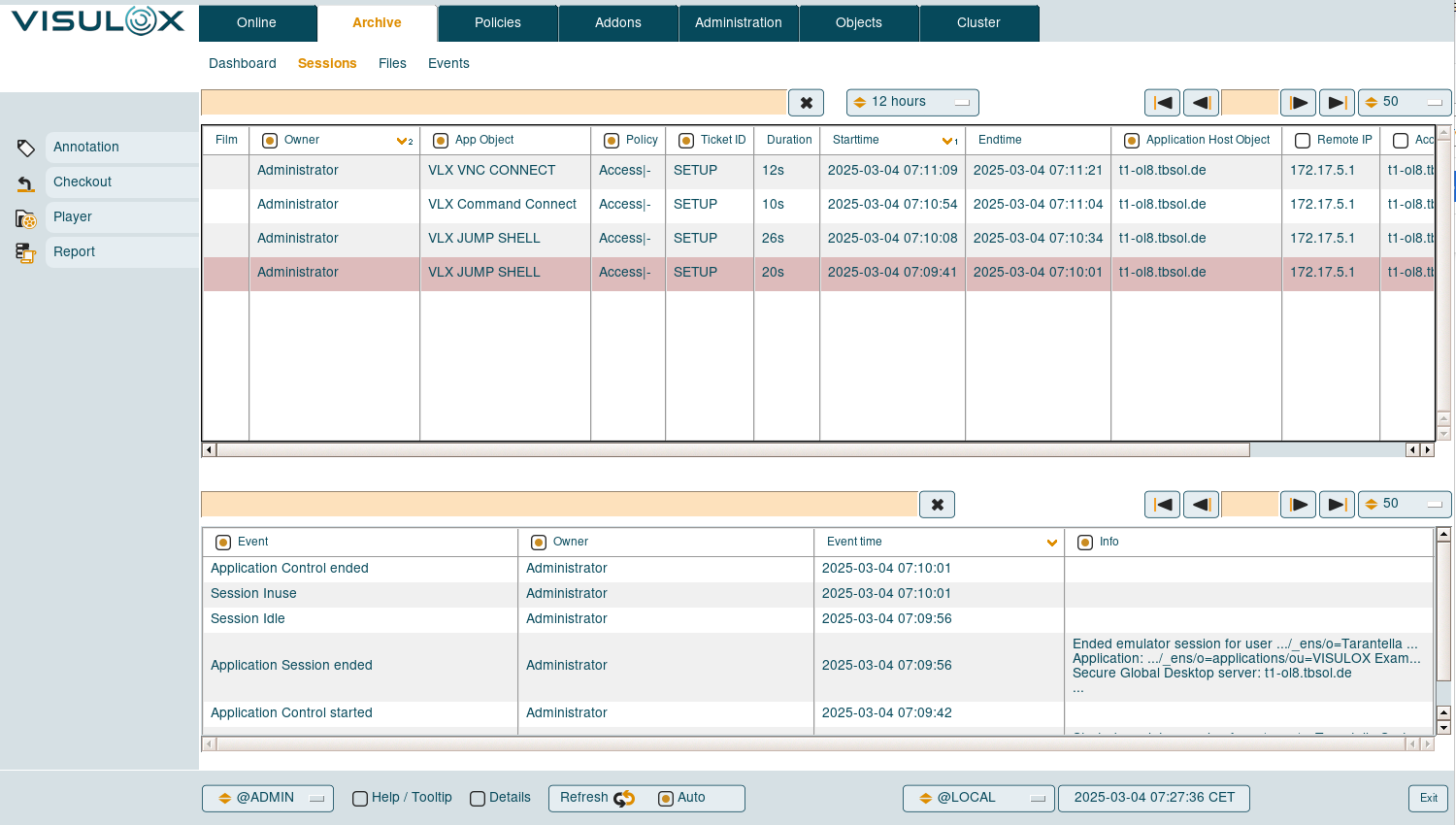Open the Events sub-tab
This screenshot has height=825, width=1456.
pyautogui.click(x=448, y=64)
